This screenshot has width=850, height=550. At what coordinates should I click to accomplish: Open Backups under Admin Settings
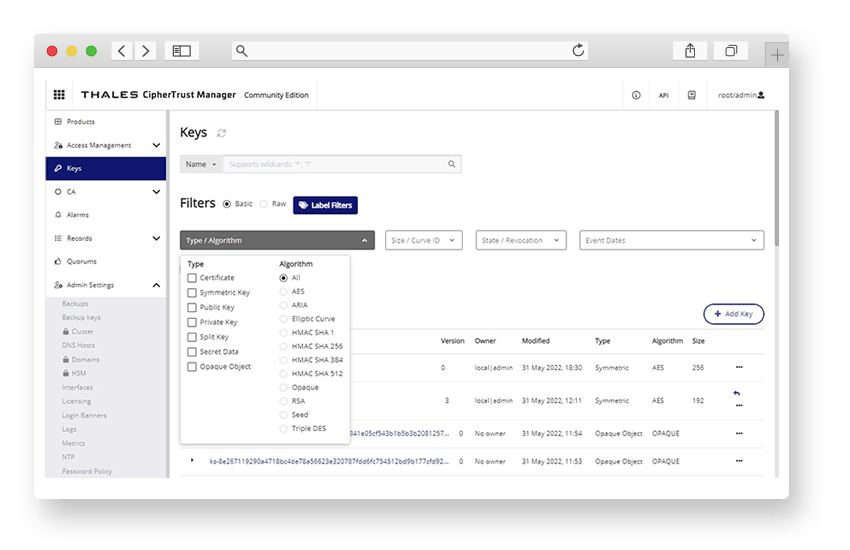click(75, 303)
